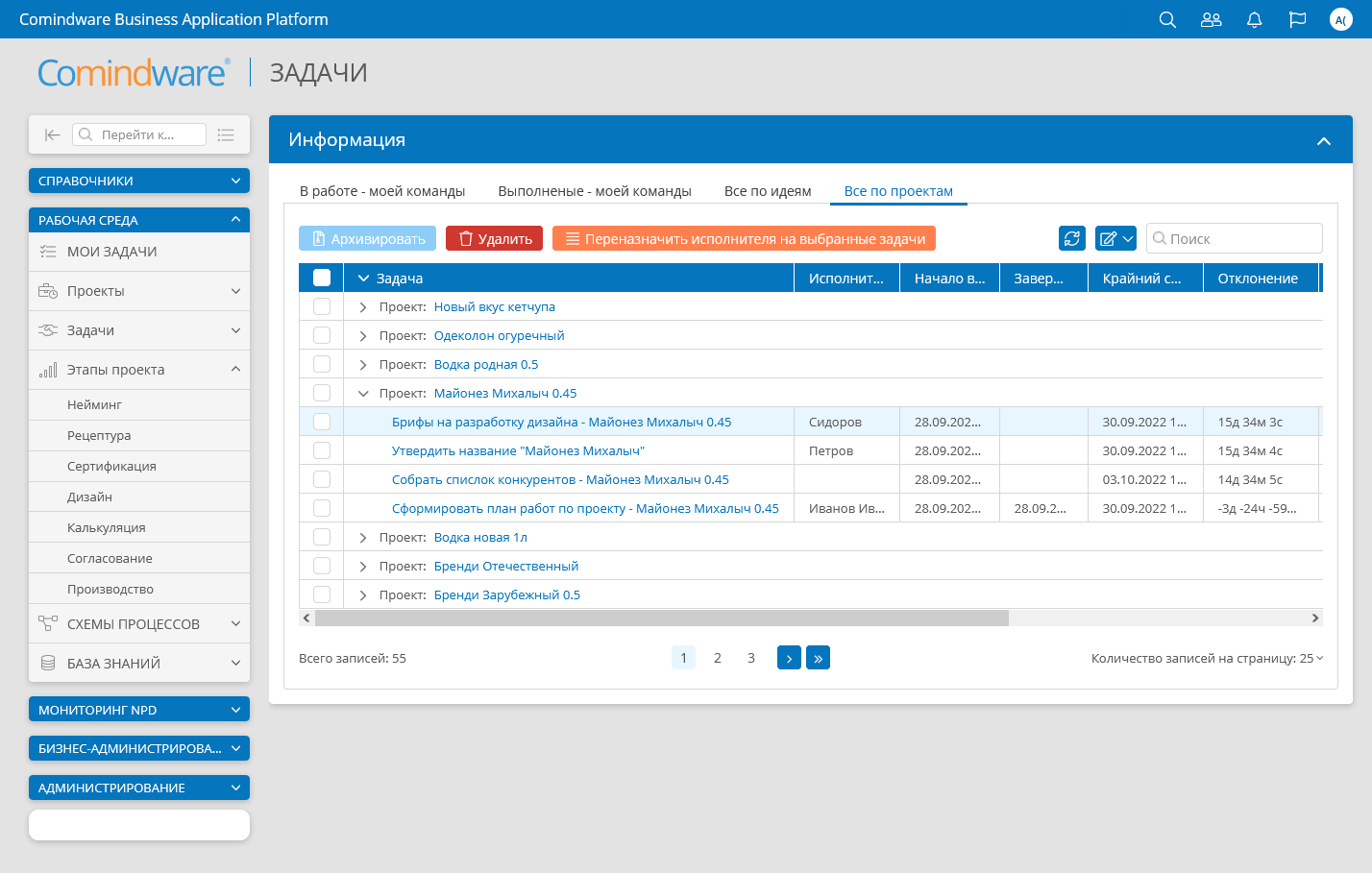Click the flag icon in top bar

point(1297,19)
